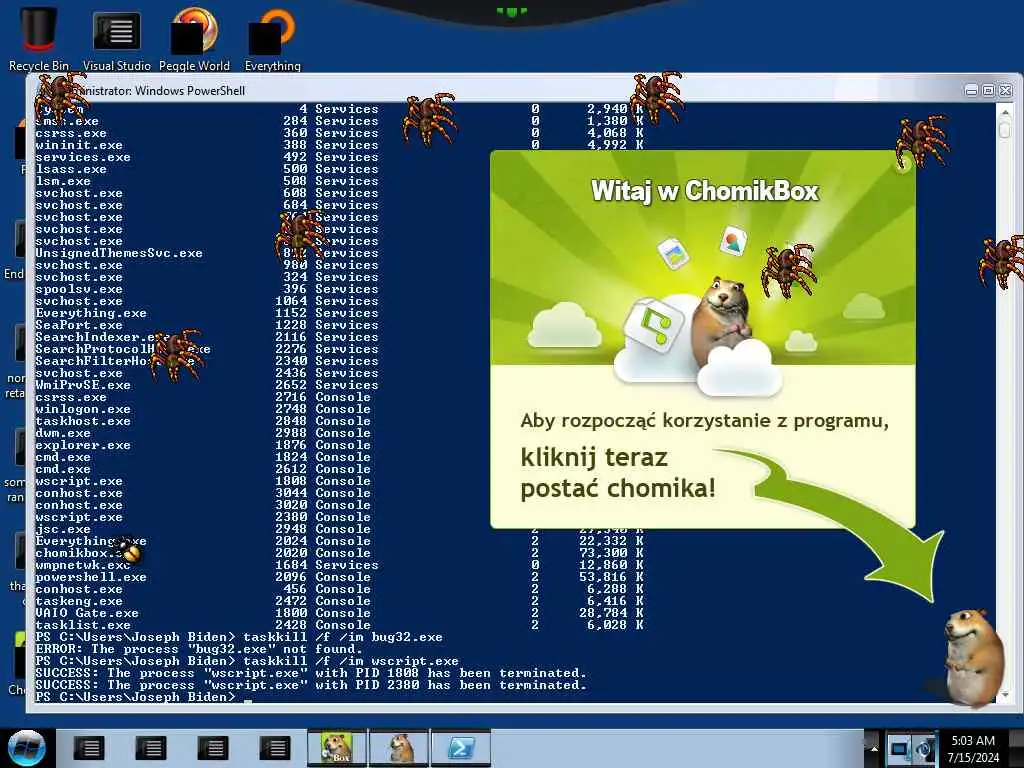This screenshot has height=768, width=1024.
Task: Click the 28,784 K memory value
Action: coord(611,613)
